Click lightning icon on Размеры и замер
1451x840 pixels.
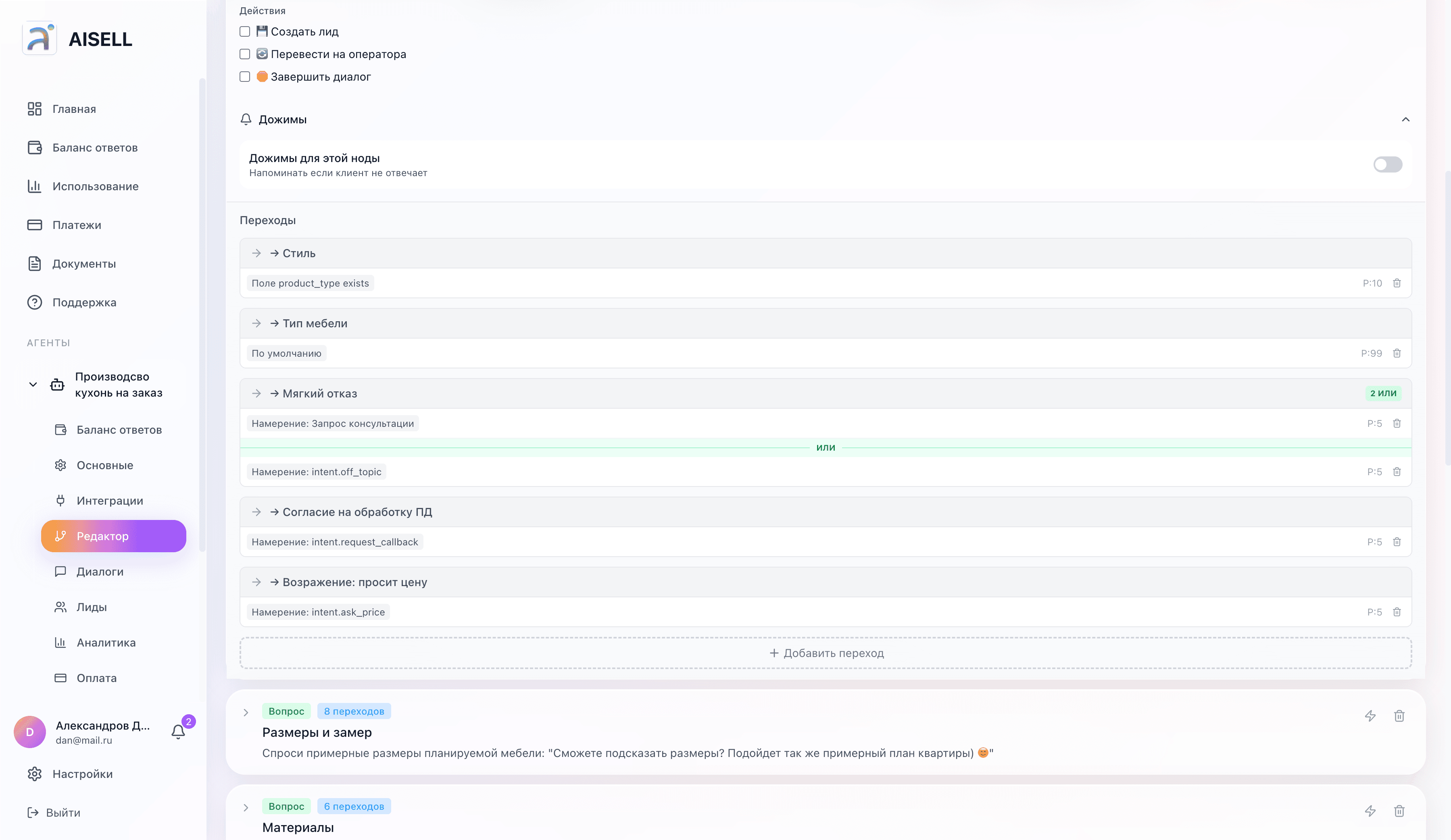pyautogui.click(x=1370, y=716)
